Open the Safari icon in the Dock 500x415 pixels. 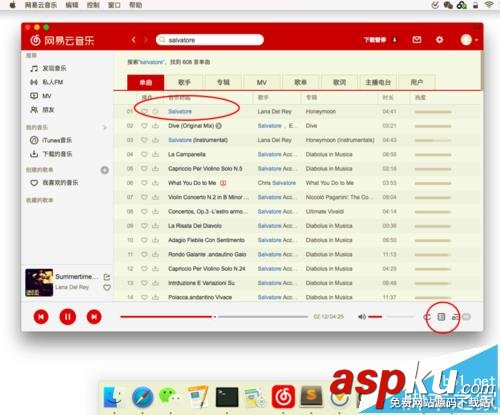(x=143, y=397)
